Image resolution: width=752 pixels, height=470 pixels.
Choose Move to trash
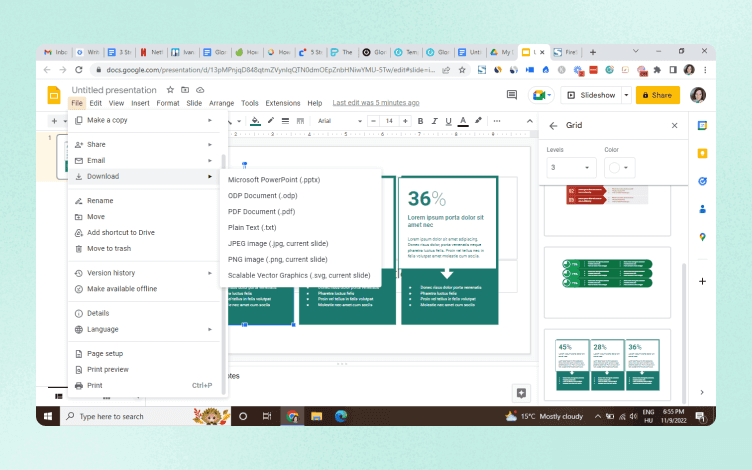144,248
